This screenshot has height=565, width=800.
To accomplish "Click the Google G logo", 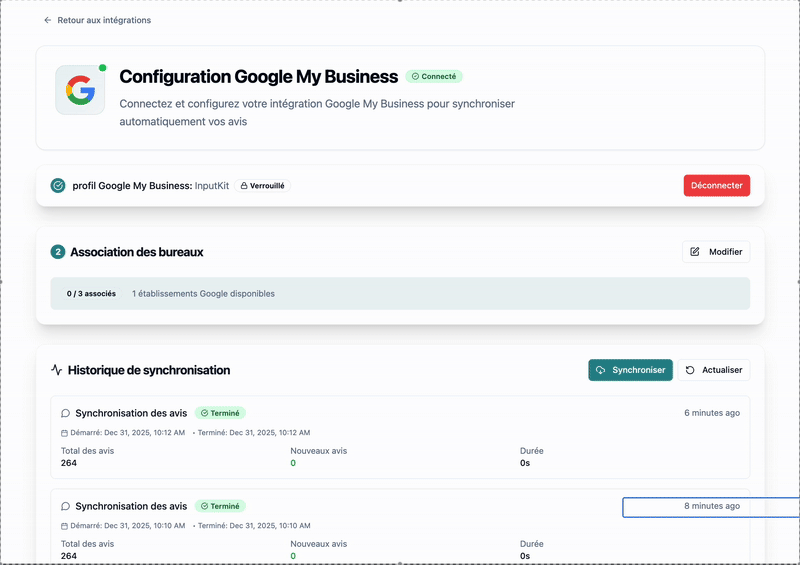I will coord(80,90).
